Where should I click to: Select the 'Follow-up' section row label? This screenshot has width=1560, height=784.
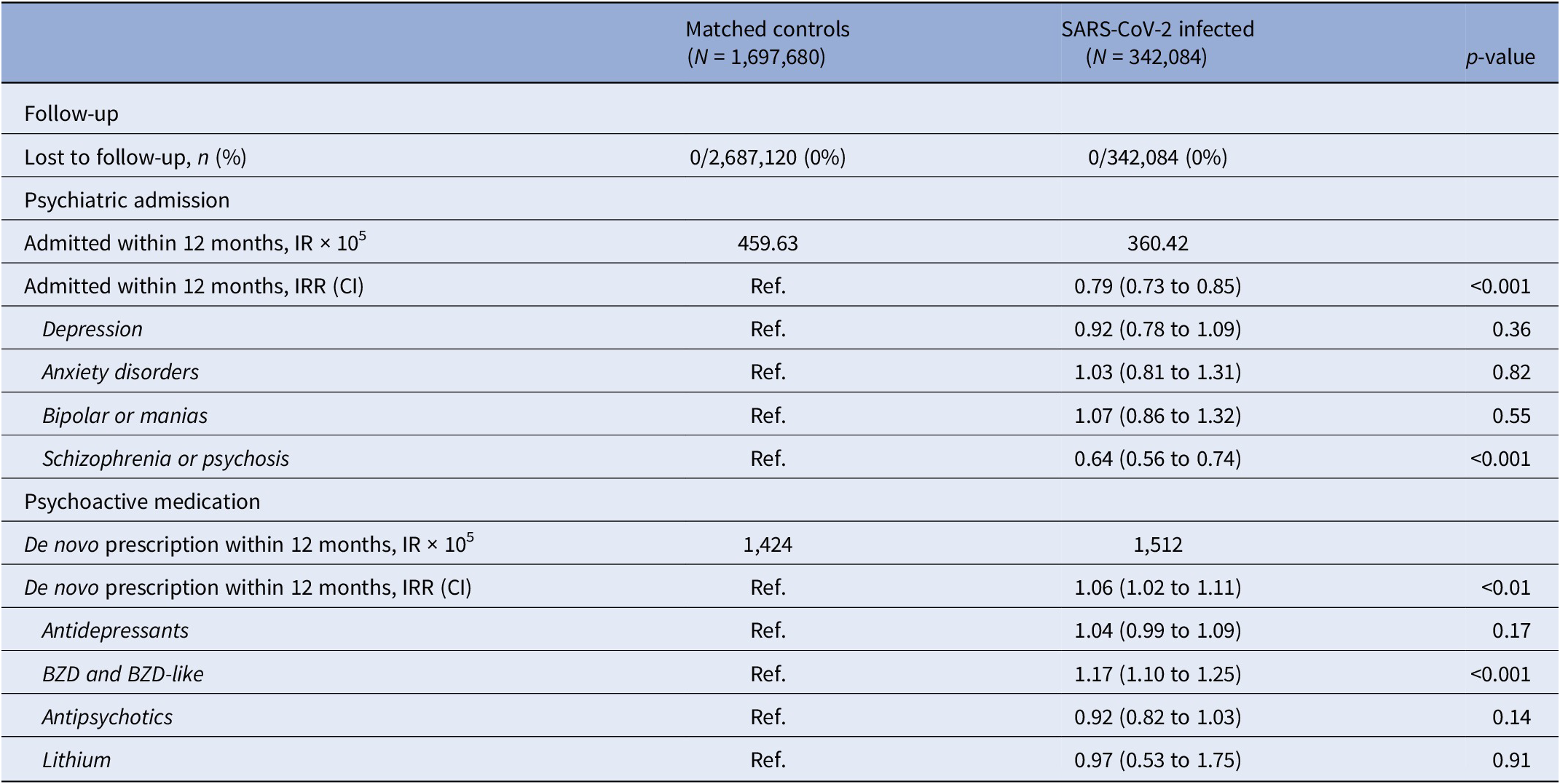tap(71, 114)
